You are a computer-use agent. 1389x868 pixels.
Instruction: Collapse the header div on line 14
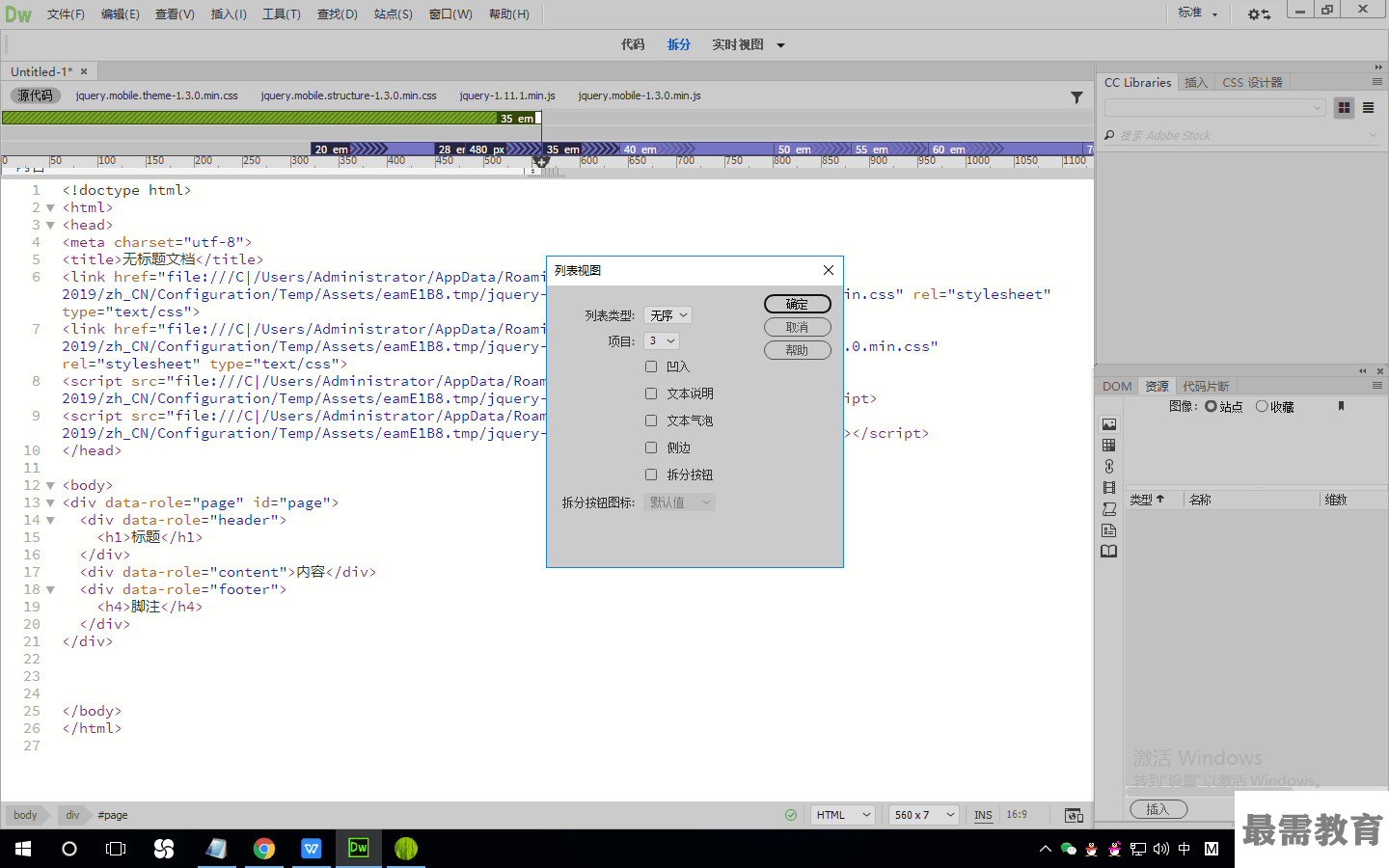point(50,520)
